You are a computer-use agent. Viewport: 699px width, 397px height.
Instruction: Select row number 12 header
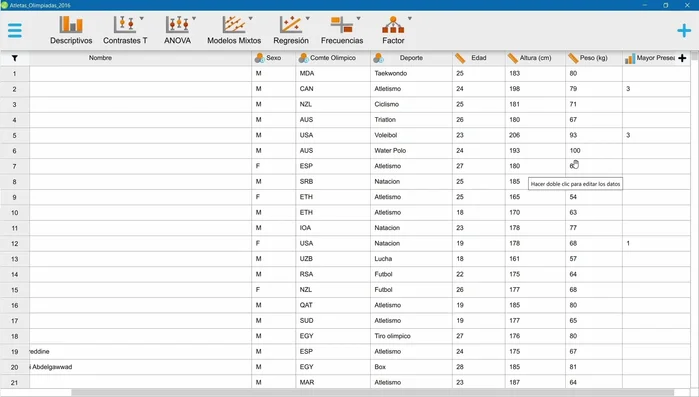(15, 244)
